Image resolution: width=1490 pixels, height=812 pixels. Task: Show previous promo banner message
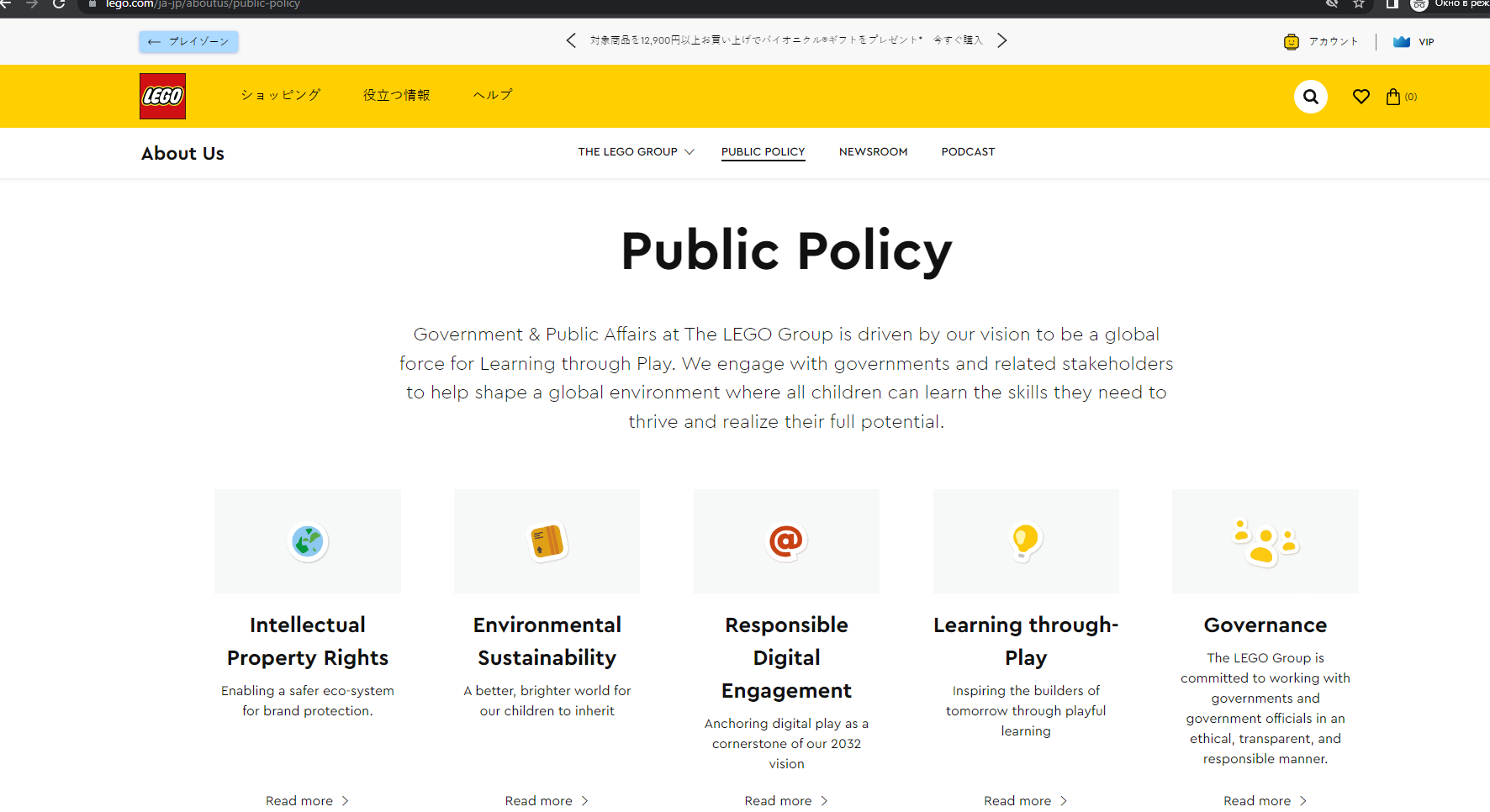571,40
